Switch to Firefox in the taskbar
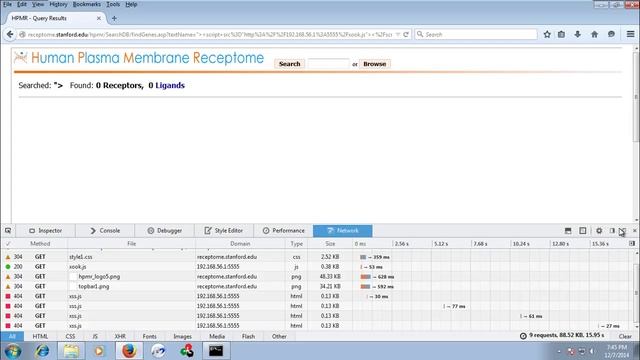This screenshot has width=640, height=360. click(x=129, y=351)
